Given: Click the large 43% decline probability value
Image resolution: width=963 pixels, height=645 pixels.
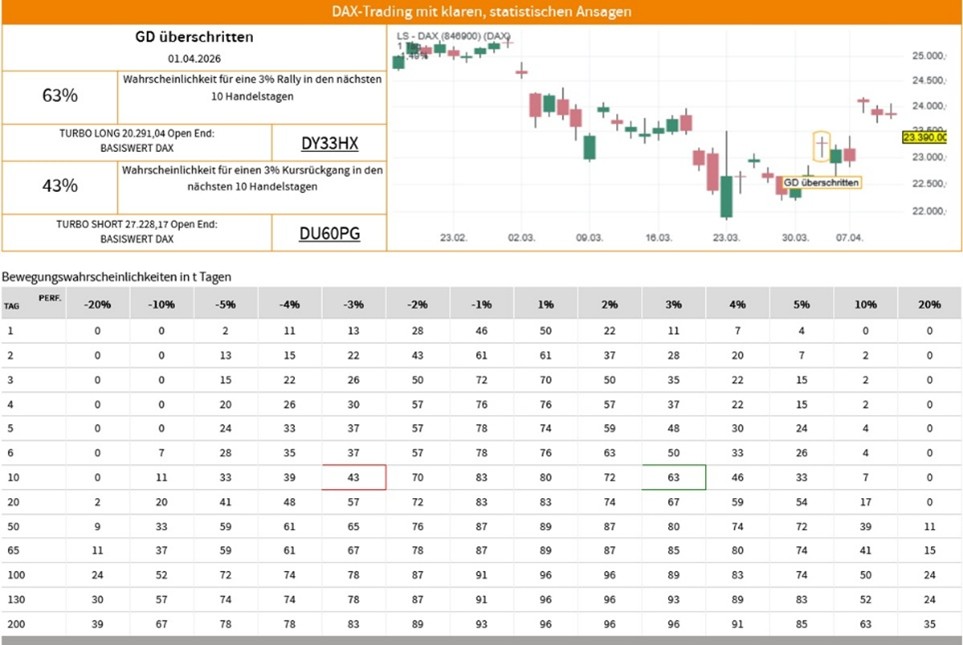Looking at the screenshot, I should pyautogui.click(x=60, y=186).
